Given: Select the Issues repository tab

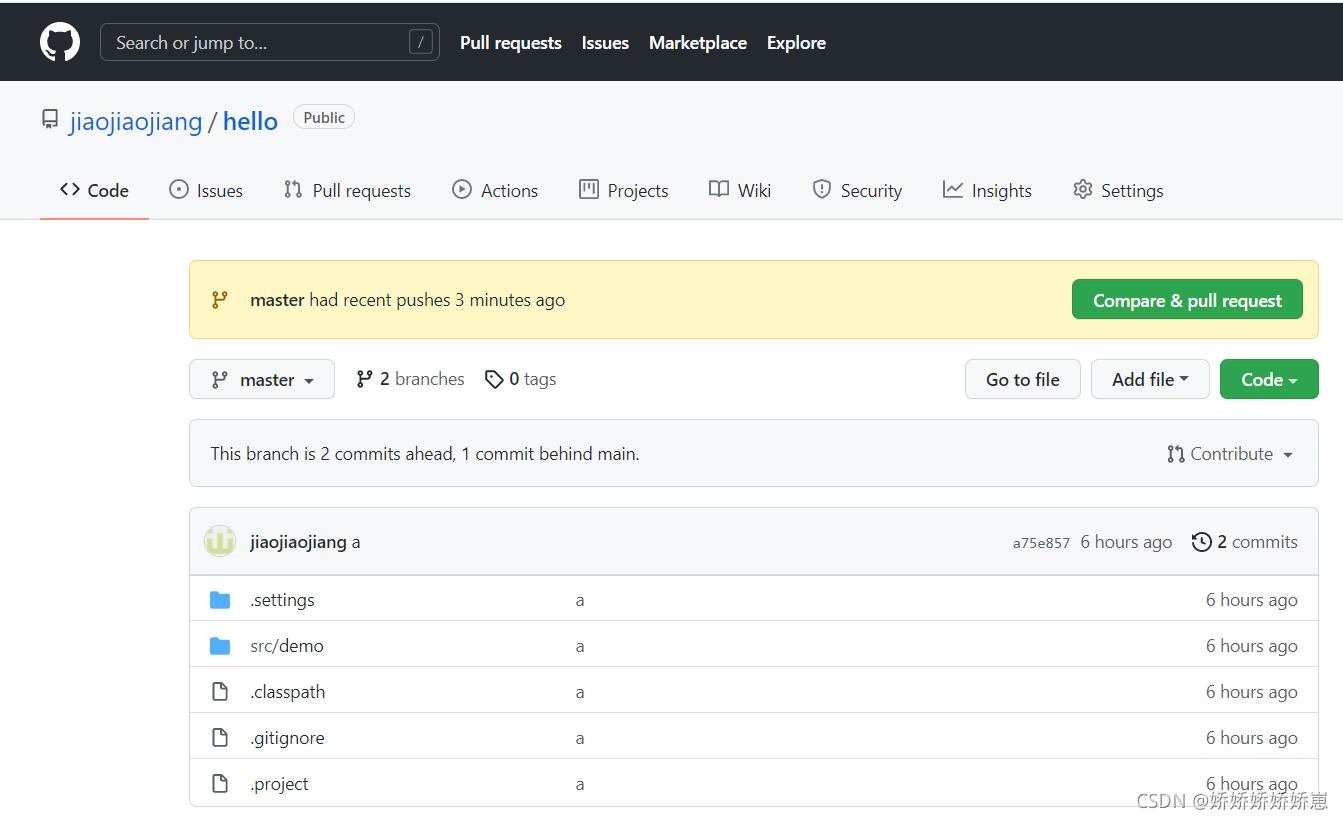Looking at the screenshot, I should 206,189.
